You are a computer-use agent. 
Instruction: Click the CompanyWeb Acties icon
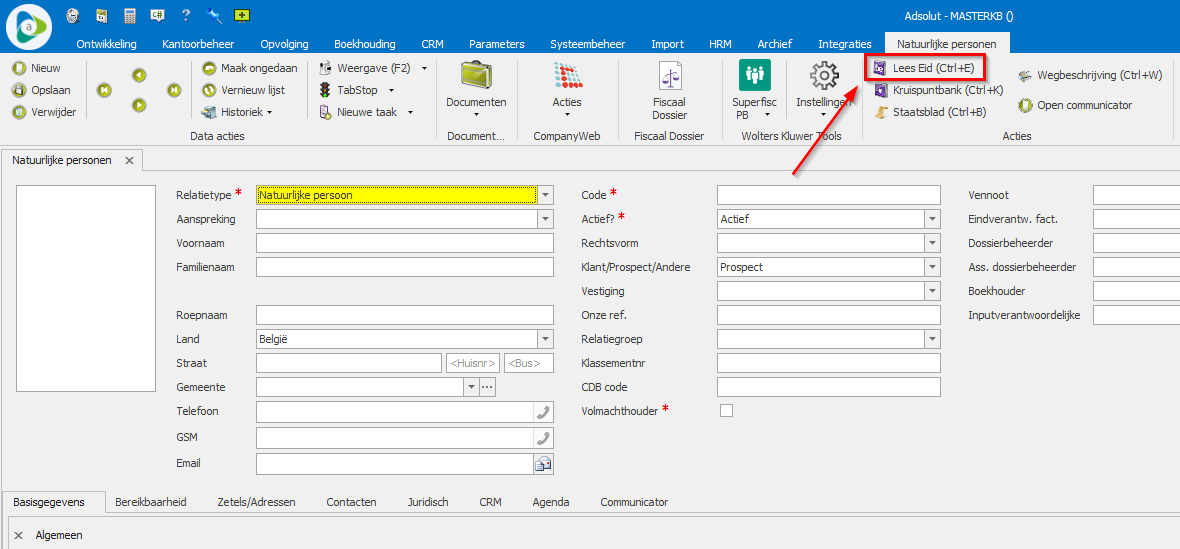click(x=567, y=77)
